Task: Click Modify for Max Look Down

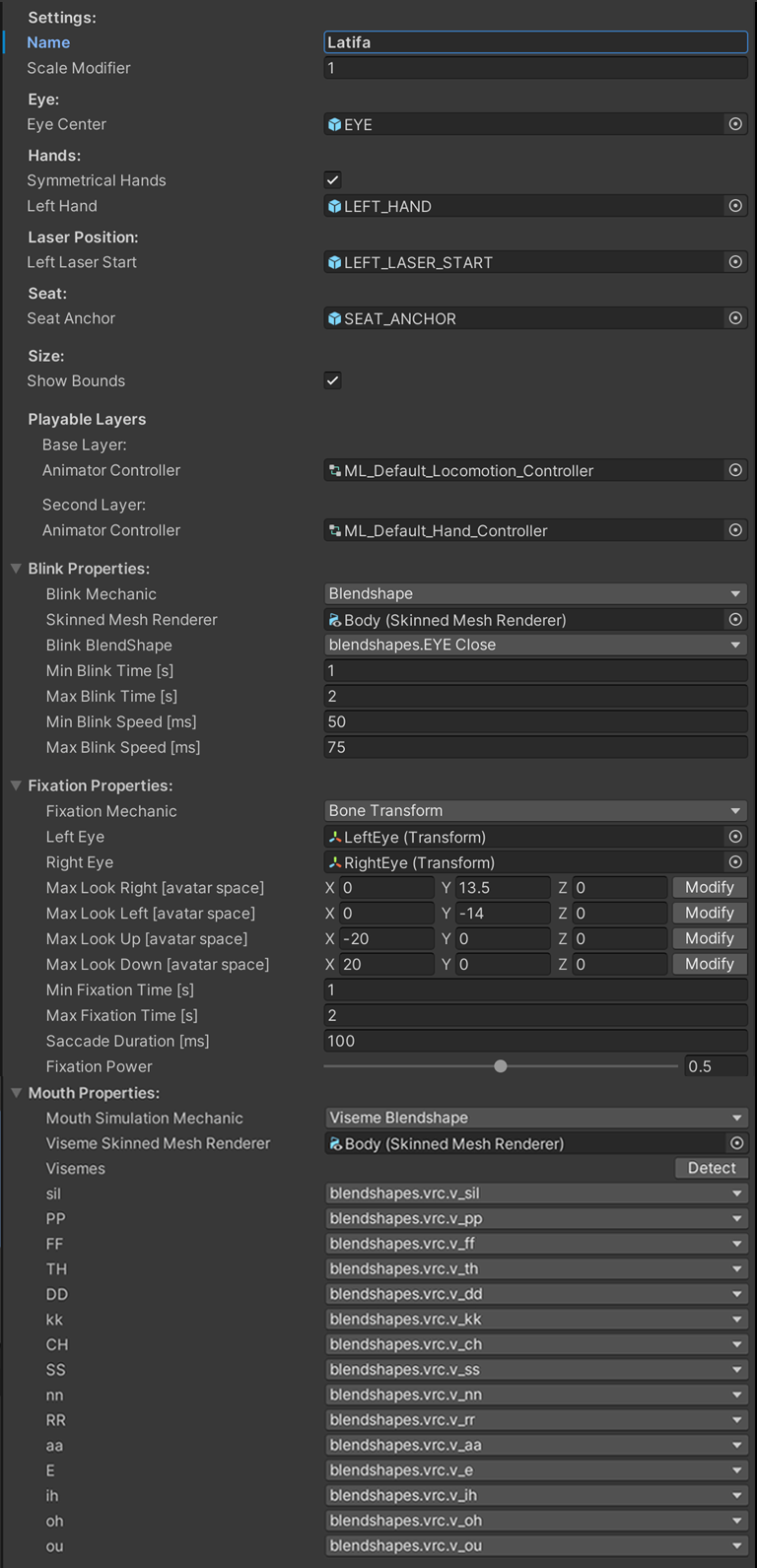Action: coord(710,964)
